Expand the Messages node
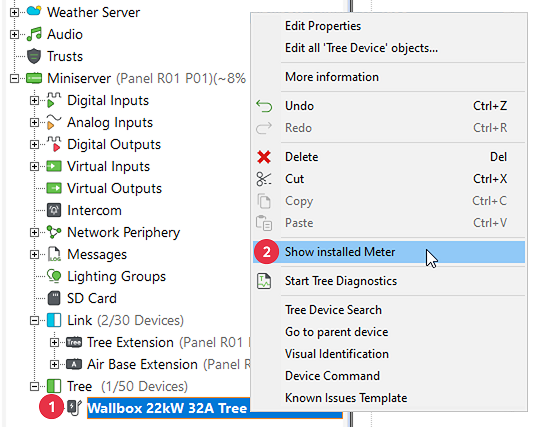Viewport: 534px width, 427px height. pos(34,254)
